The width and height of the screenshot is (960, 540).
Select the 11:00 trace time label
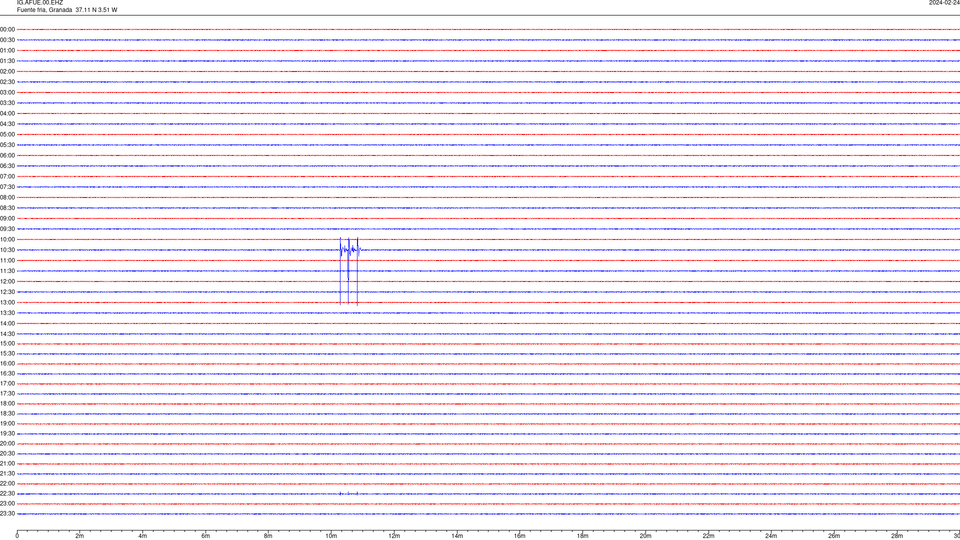(x=7, y=260)
